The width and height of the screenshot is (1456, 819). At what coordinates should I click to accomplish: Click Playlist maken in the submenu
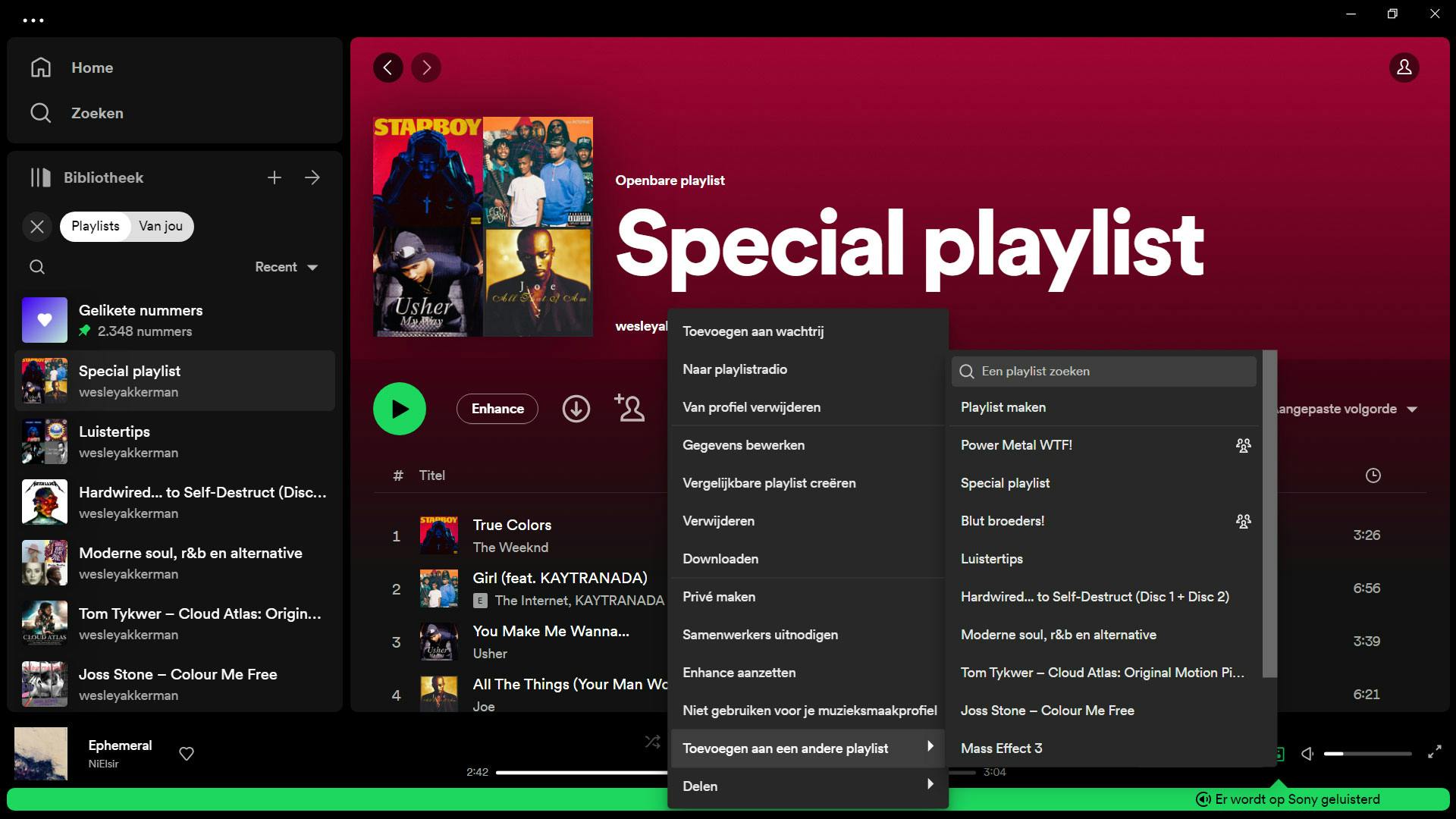click(1003, 407)
